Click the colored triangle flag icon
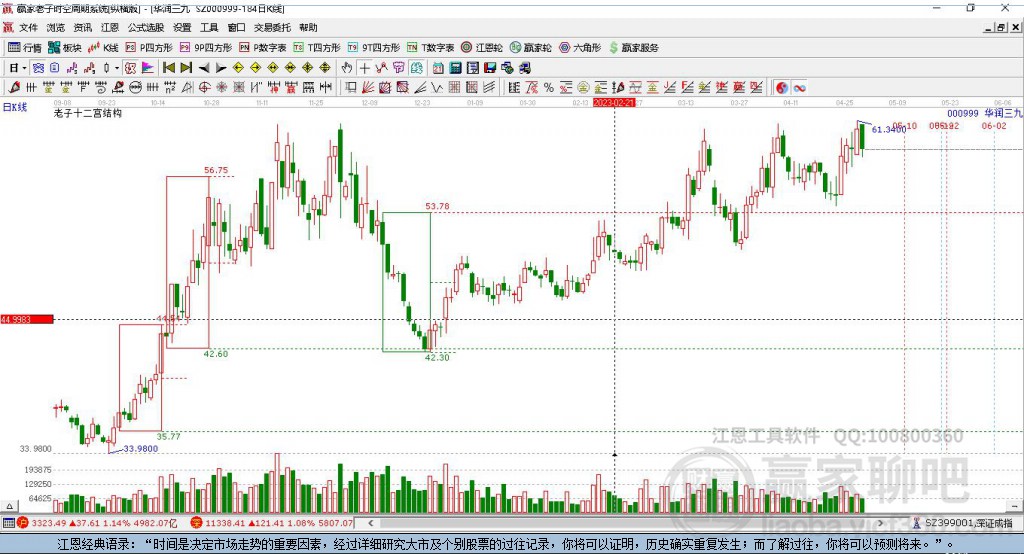 point(148,68)
